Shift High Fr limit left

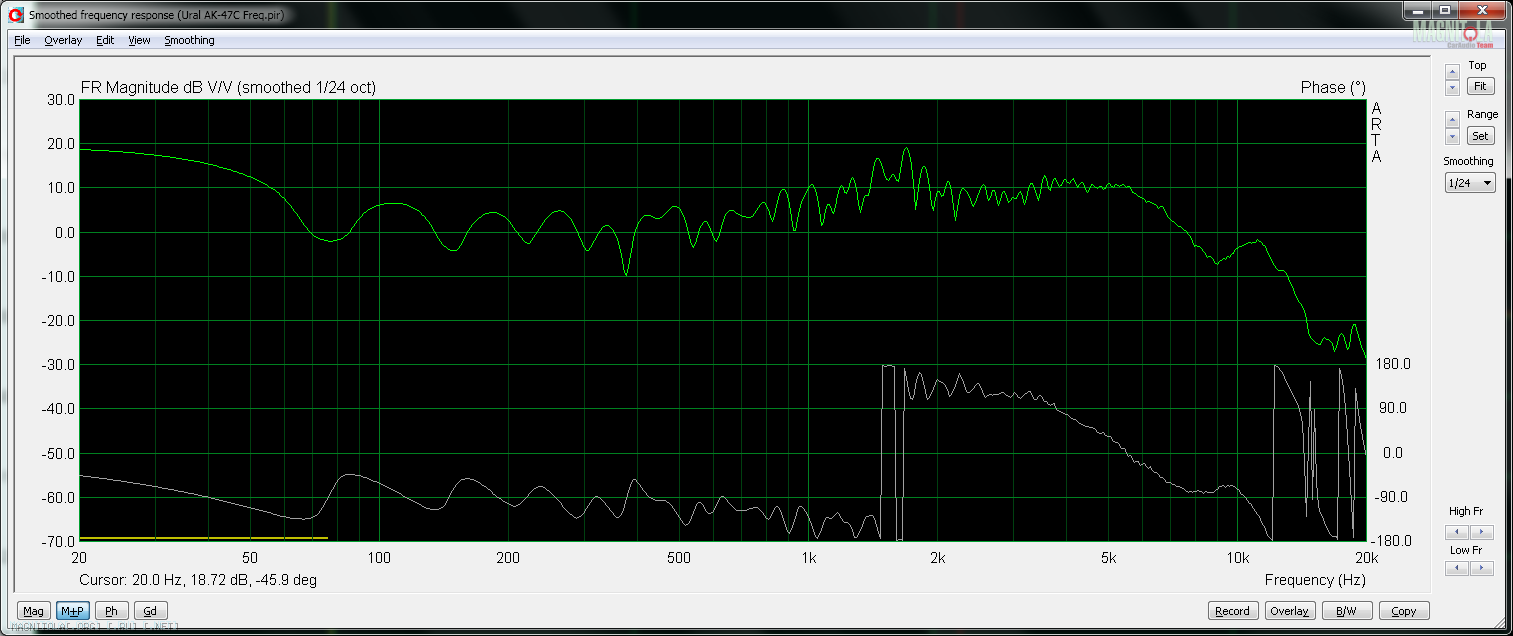pos(1457,532)
